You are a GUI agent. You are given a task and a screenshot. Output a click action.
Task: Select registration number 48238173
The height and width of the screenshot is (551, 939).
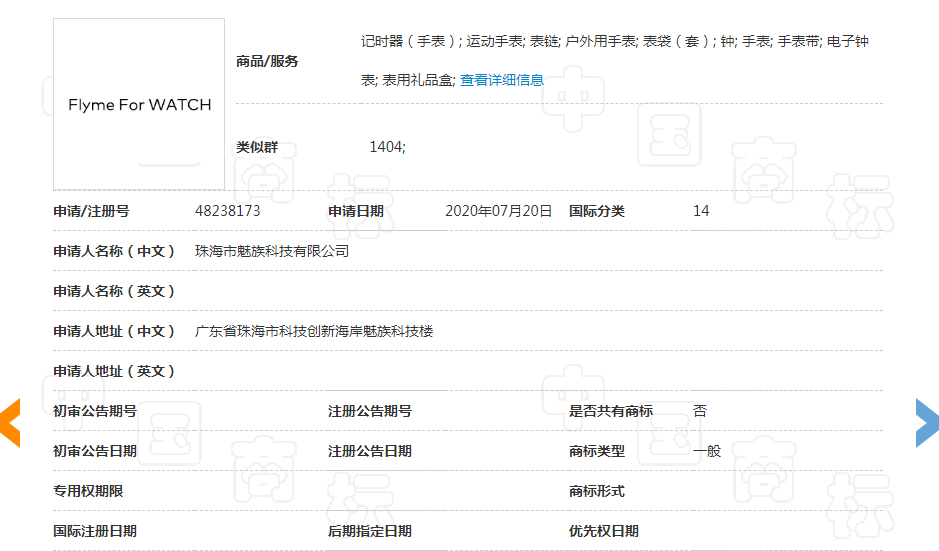tap(228, 211)
